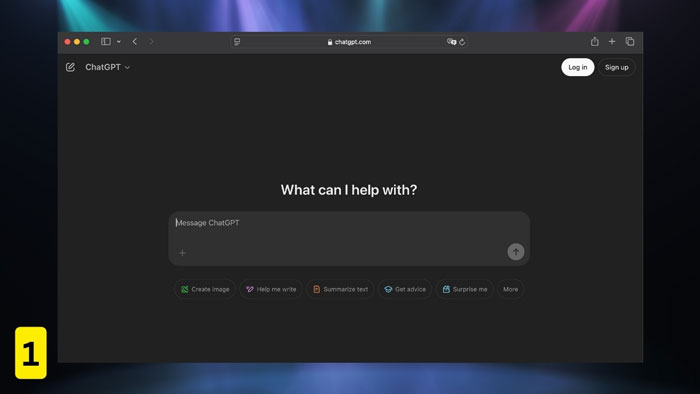Click the Sign up button

(617, 67)
